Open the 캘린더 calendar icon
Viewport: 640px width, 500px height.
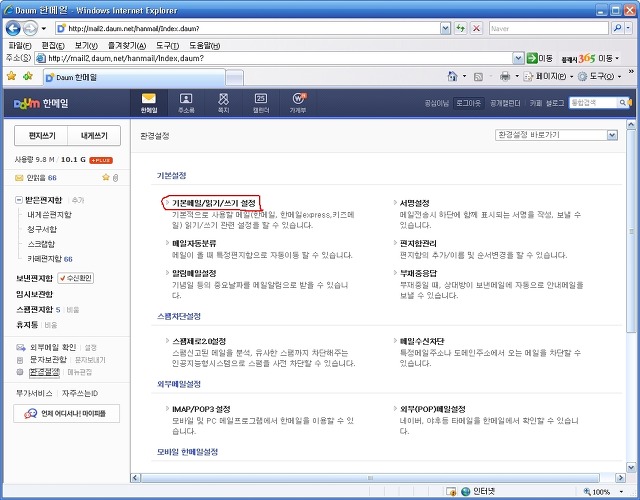pyautogui.click(x=261, y=102)
